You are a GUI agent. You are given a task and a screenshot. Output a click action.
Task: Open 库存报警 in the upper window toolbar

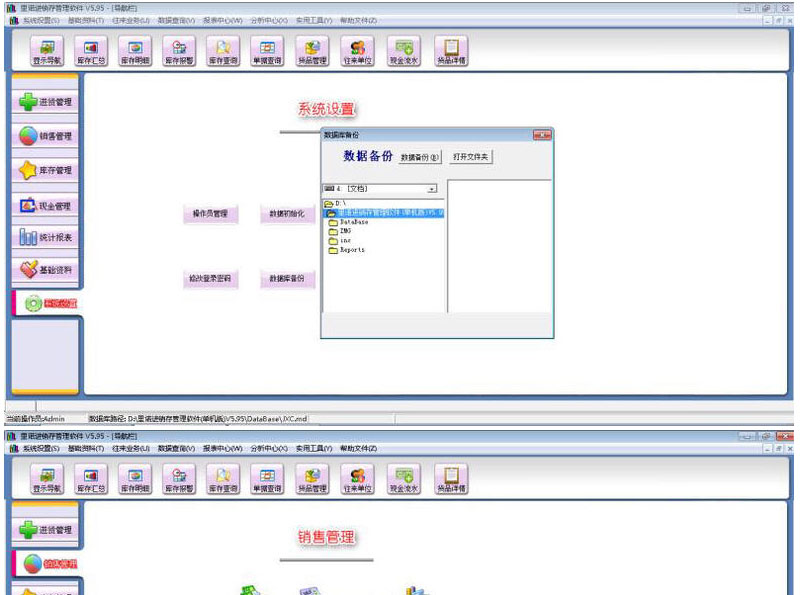179,51
